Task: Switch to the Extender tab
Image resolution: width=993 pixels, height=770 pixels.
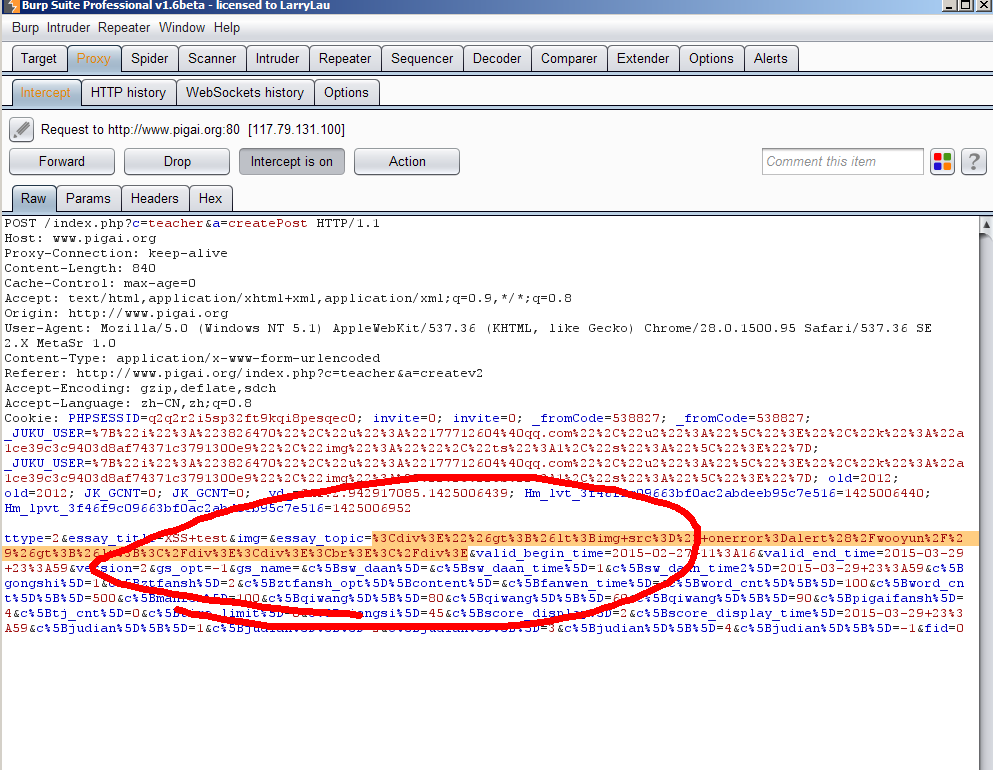Action: point(643,58)
